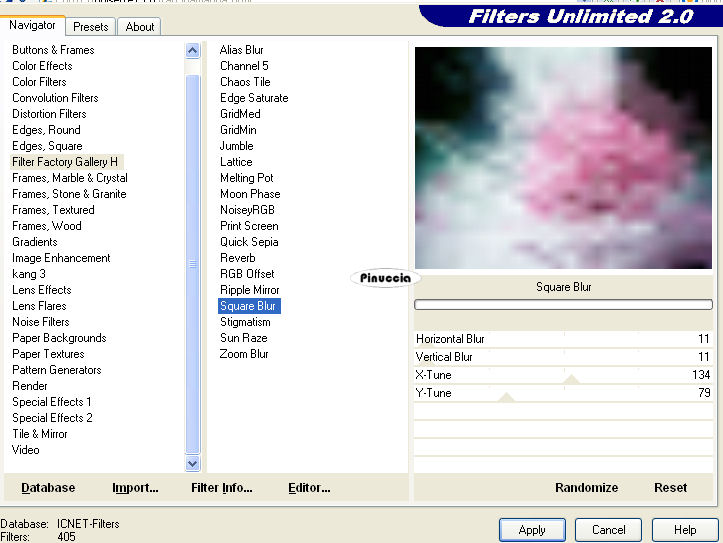The image size is (723, 543).
Task: Choose the Chaos Tile filter
Action: 245,82
